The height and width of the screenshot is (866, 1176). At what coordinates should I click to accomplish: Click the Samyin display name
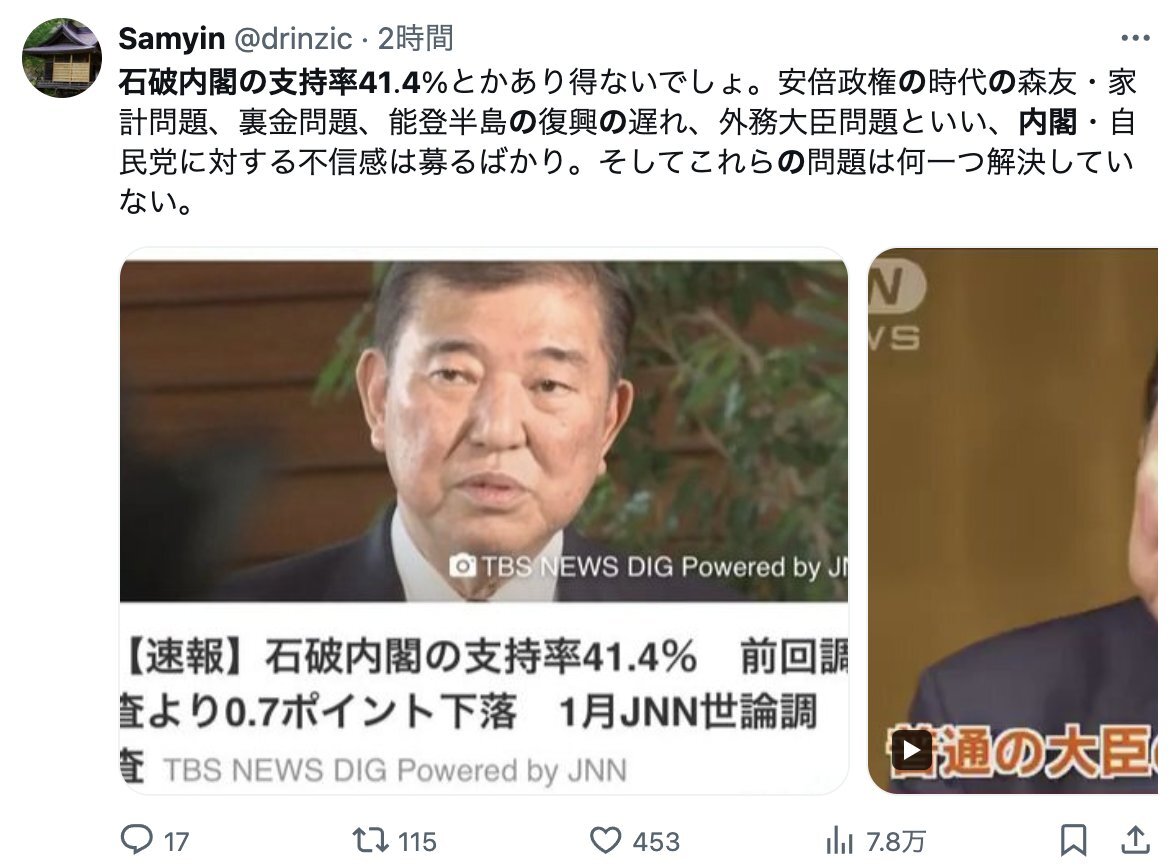point(172,38)
